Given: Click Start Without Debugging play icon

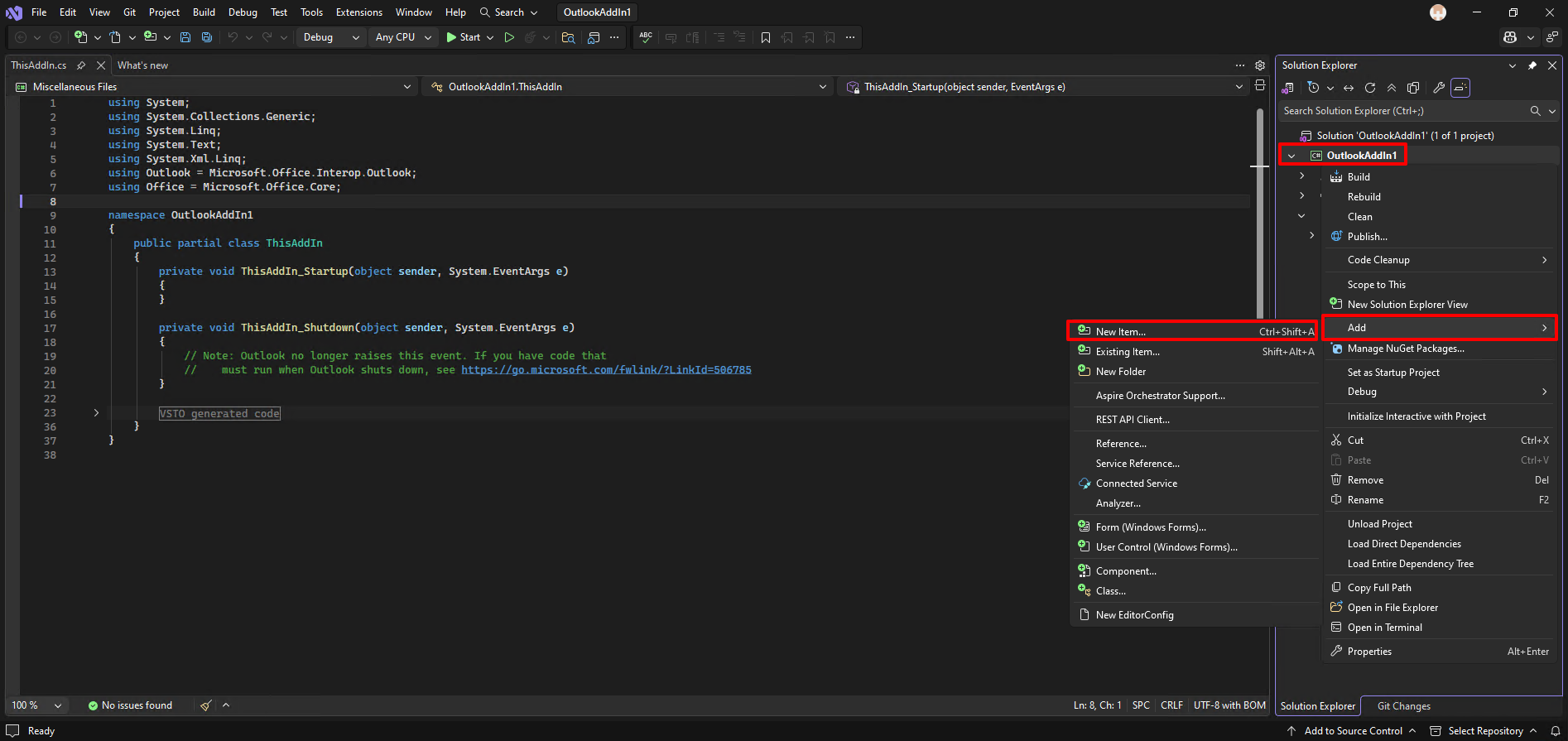Looking at the screenshot, I should [x=509, y=37].
